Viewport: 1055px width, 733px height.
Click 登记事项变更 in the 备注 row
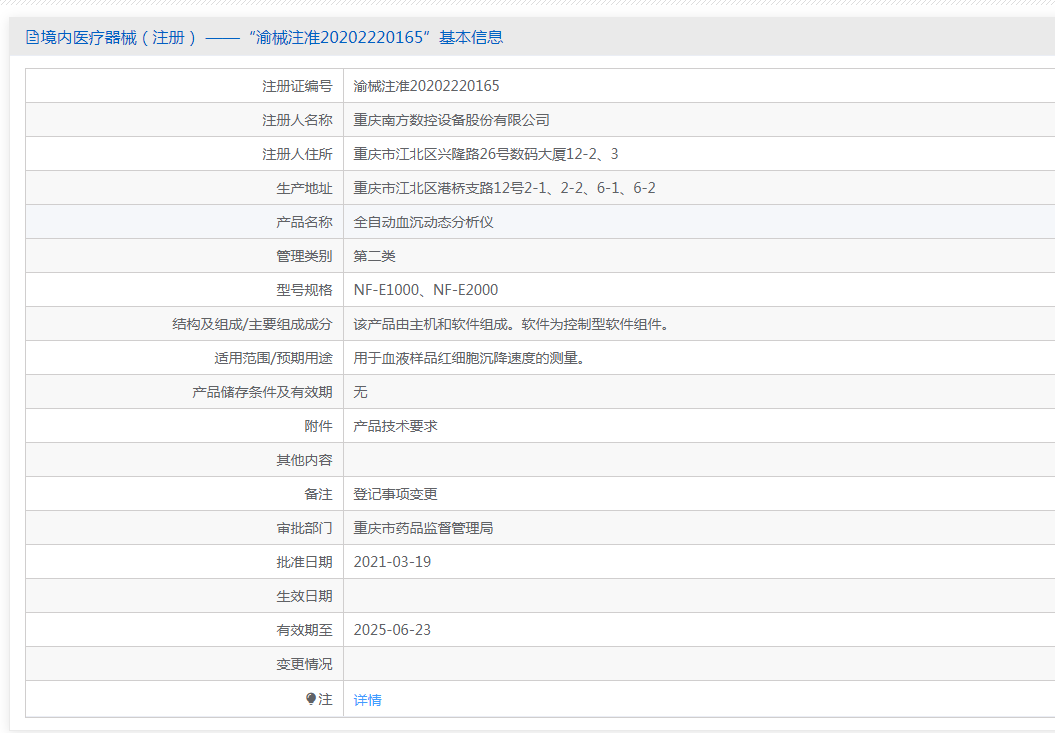(x=395, y=494)
